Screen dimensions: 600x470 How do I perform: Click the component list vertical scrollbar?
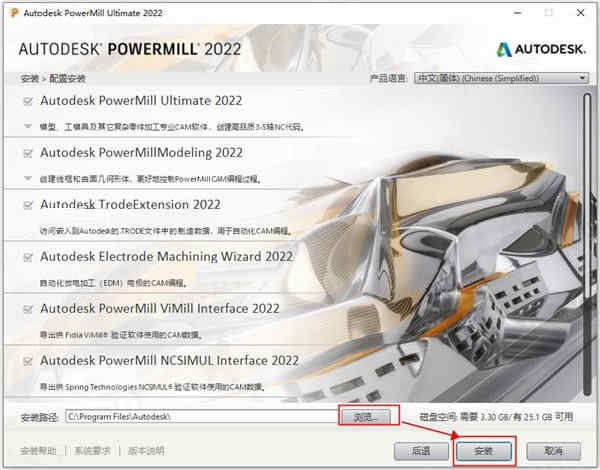click(x=587, y=245)
